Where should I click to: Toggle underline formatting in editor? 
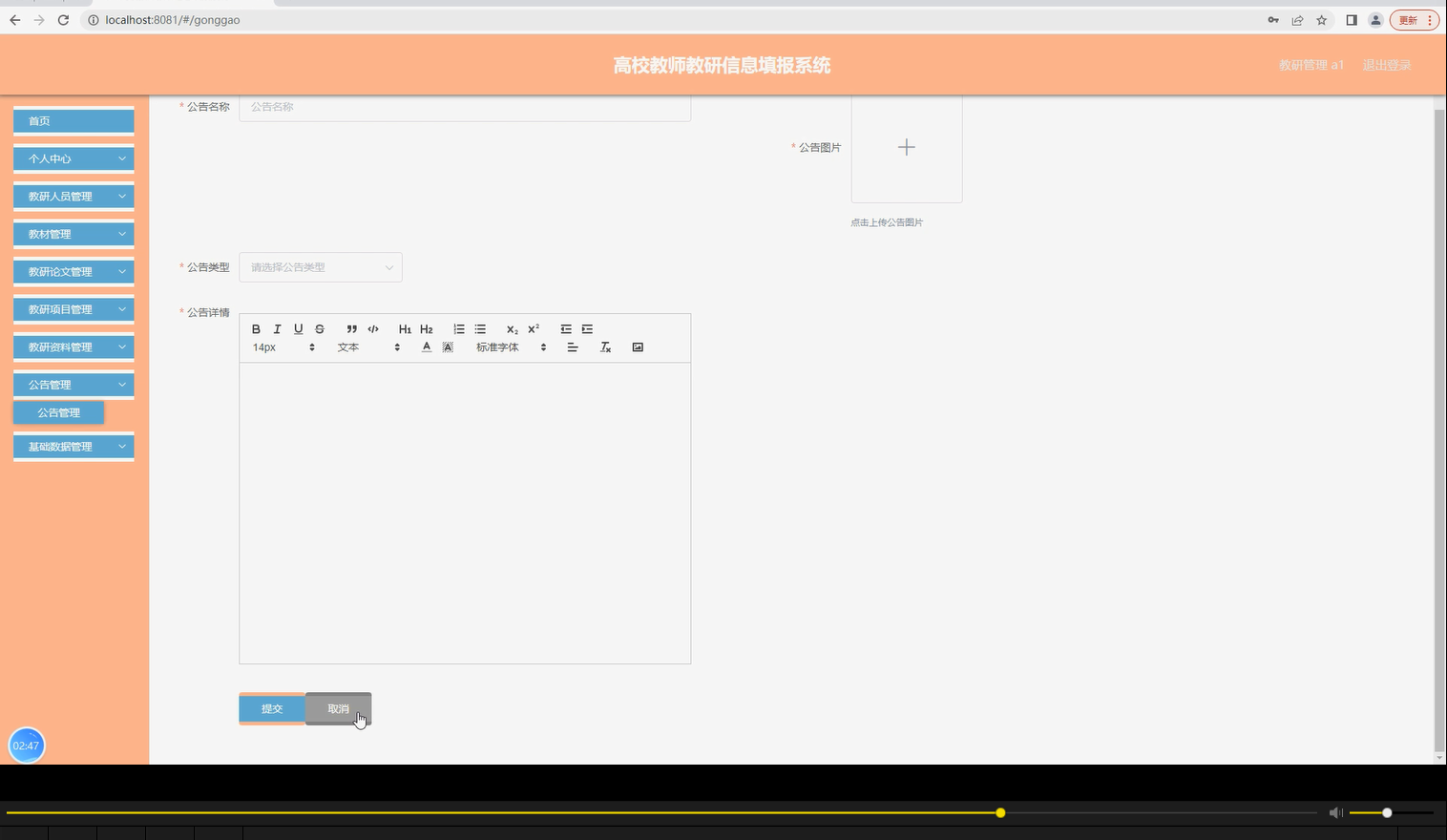[x=298, y=329]
